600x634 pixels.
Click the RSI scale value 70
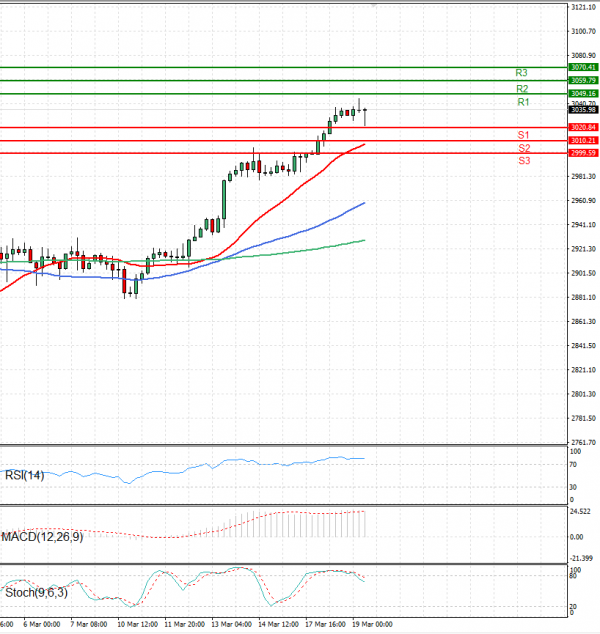pos(573,465)
